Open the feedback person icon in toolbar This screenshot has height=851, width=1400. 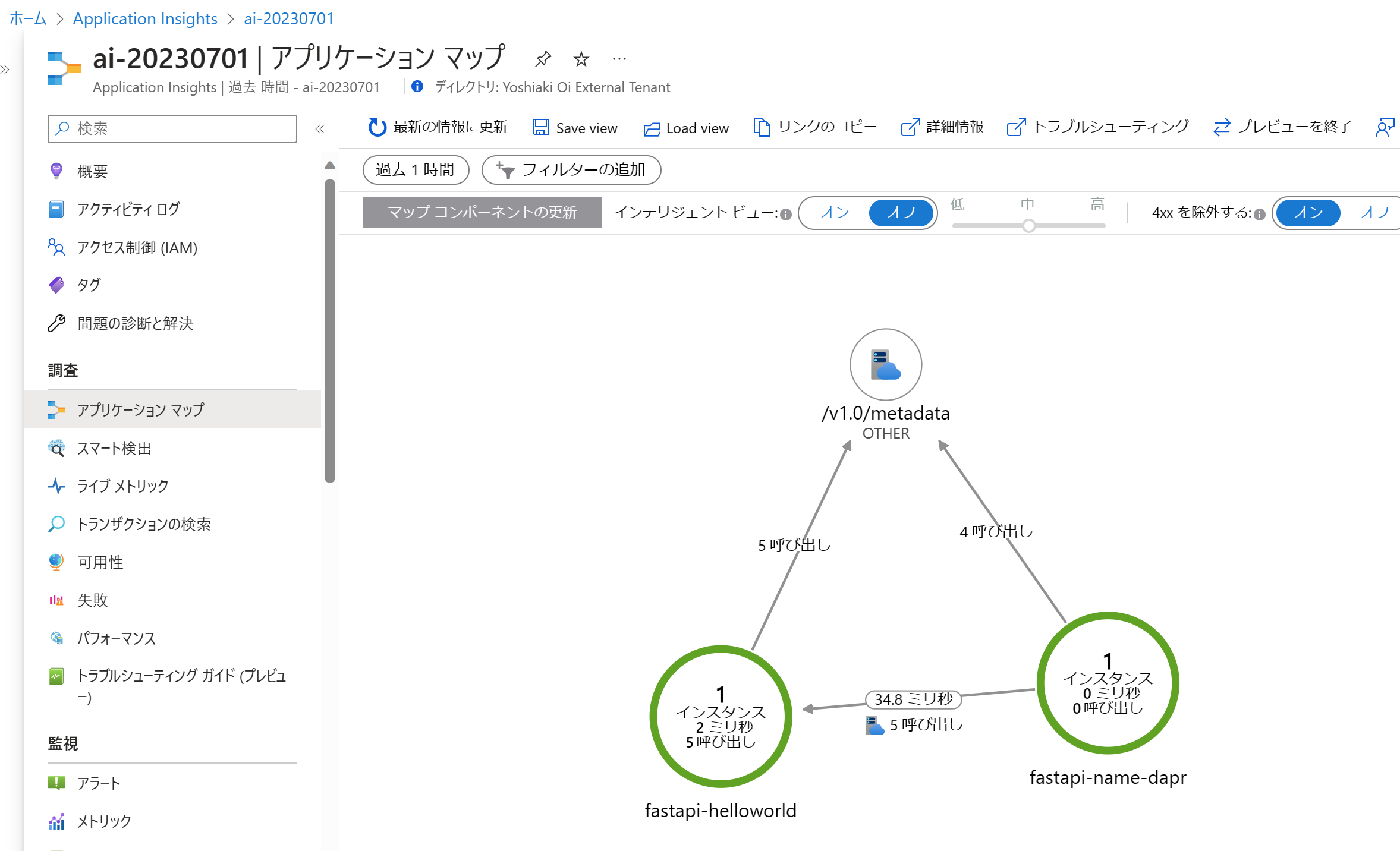(1384, 127)
